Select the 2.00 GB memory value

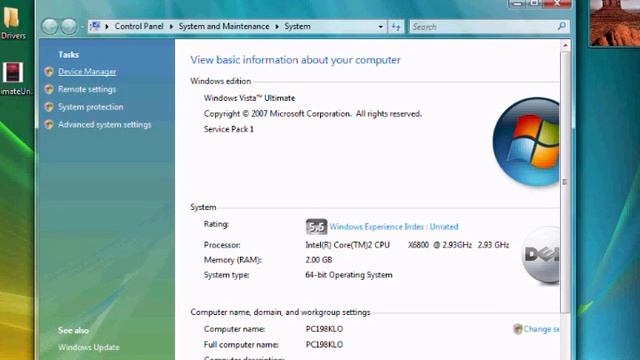point(318,260)
